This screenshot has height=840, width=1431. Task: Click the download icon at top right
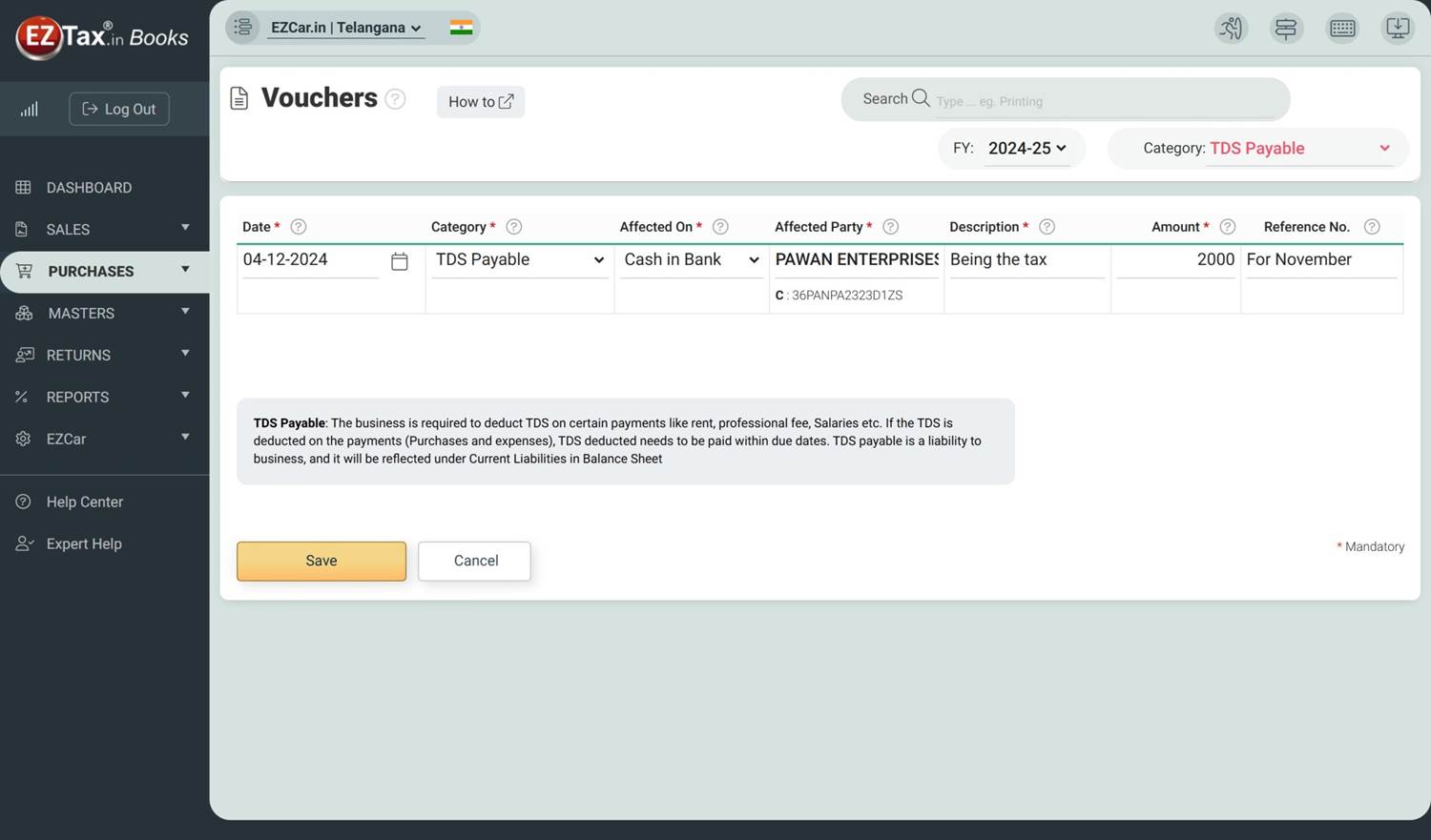pos(1397,29)
